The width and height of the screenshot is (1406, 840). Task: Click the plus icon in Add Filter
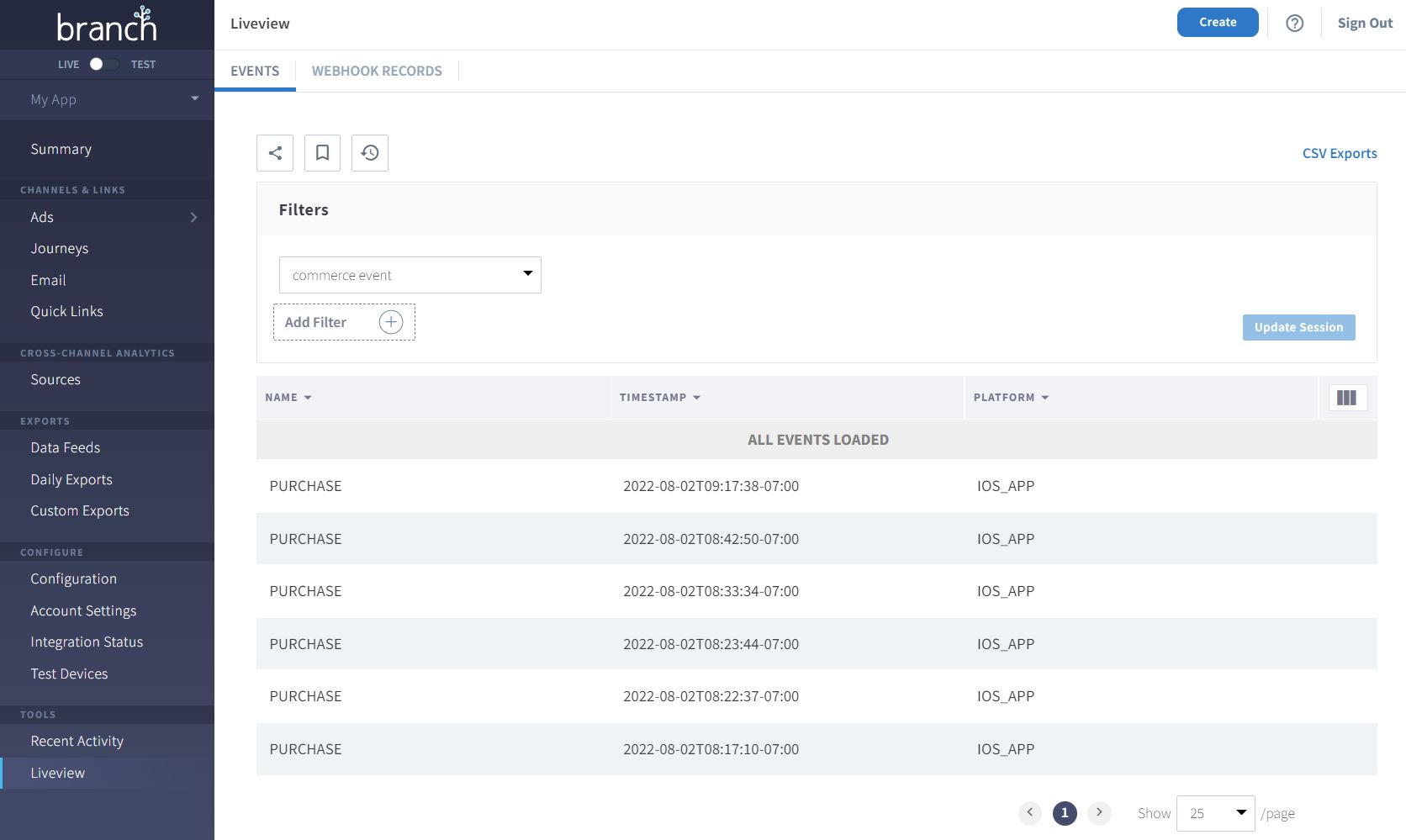391,322
